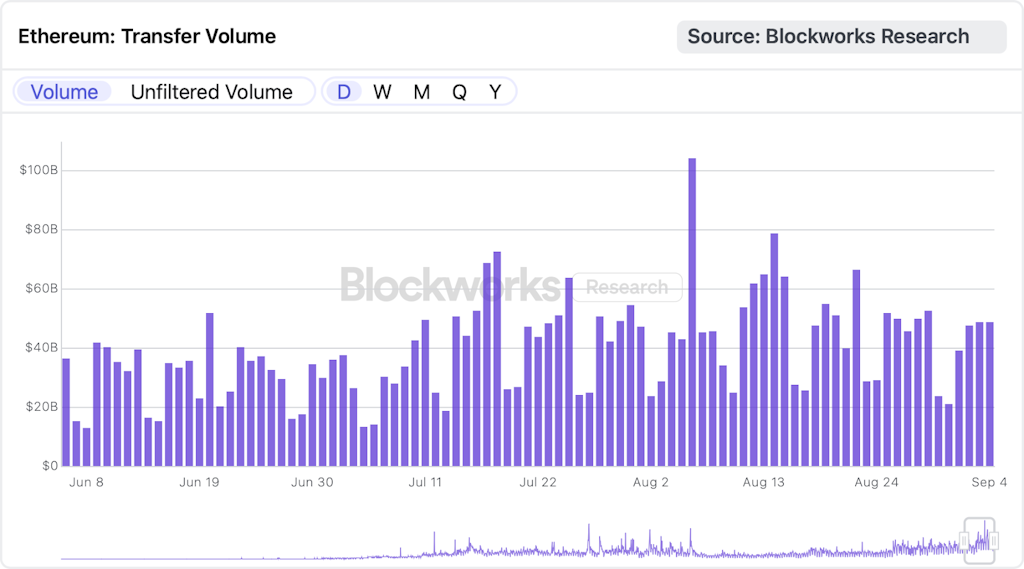Click the Aug 13 date label
The width and height of the screenshot is (1024, 569).
tap(763, 483)
